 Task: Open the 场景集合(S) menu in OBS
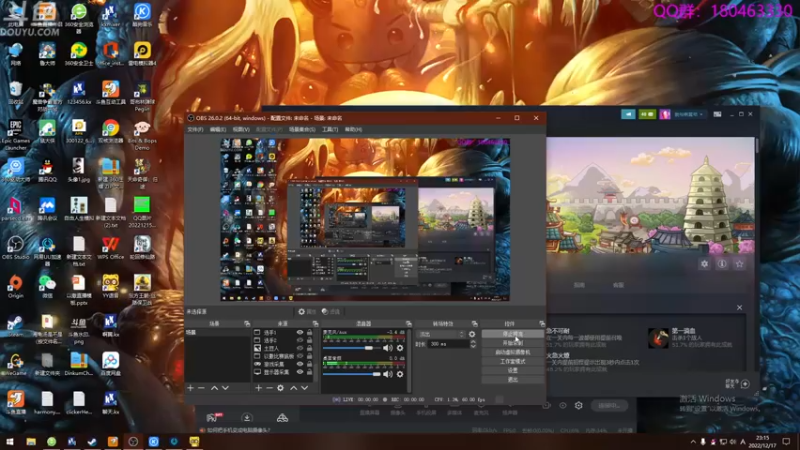click(302, 130)
